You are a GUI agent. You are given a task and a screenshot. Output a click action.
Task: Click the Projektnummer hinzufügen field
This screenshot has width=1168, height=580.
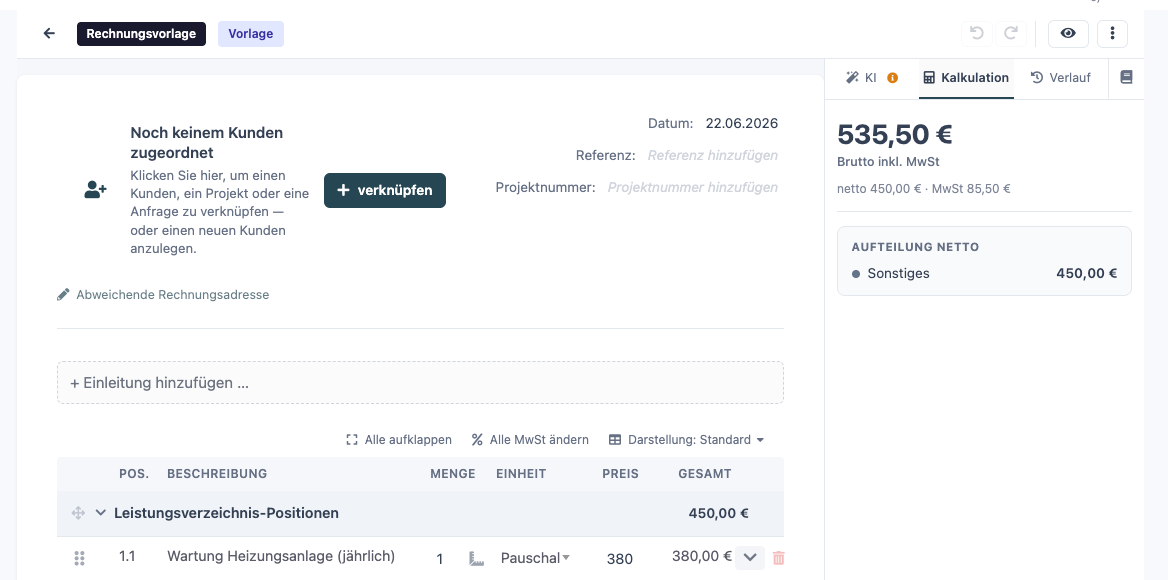693,187
